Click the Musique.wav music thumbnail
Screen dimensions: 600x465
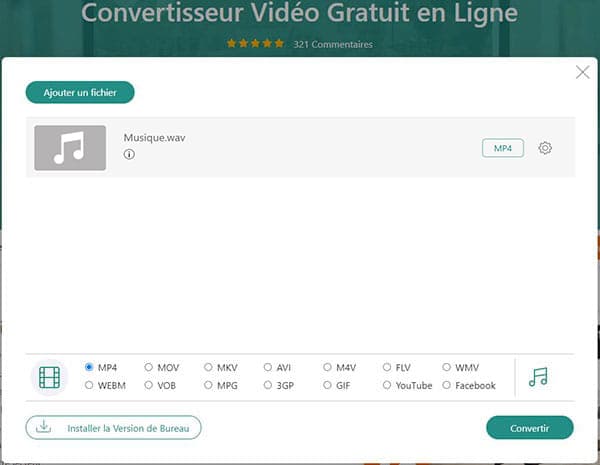(x=70, y=148)
